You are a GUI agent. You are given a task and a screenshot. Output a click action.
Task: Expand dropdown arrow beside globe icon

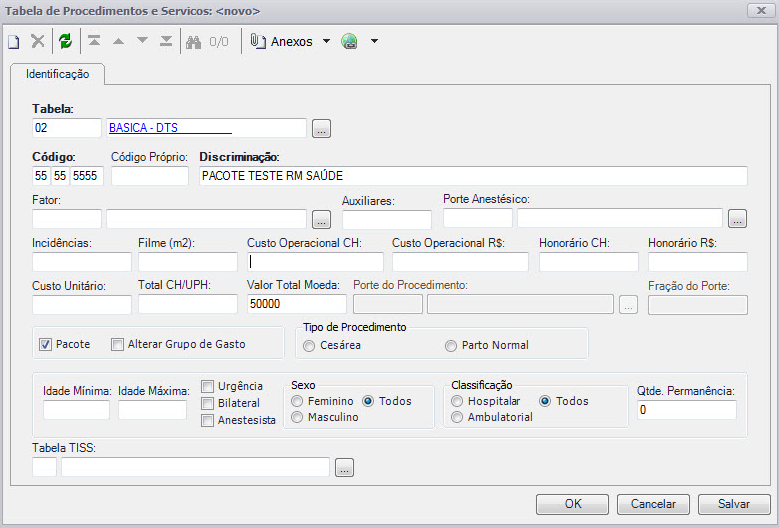(375, 41)
